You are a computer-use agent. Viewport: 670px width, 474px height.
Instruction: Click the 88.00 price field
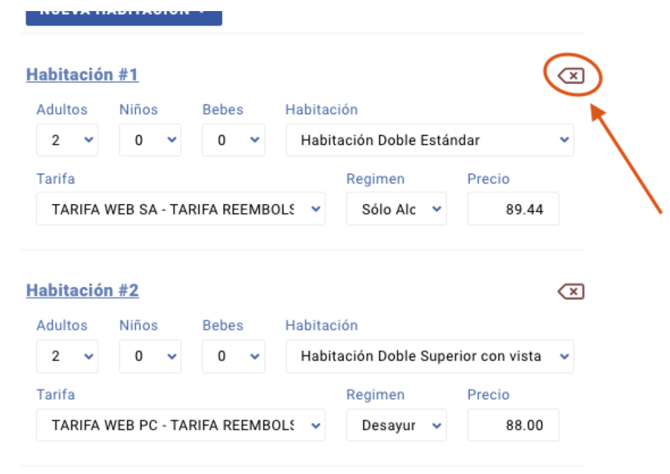pyautogui.click(x=513, y=425)
